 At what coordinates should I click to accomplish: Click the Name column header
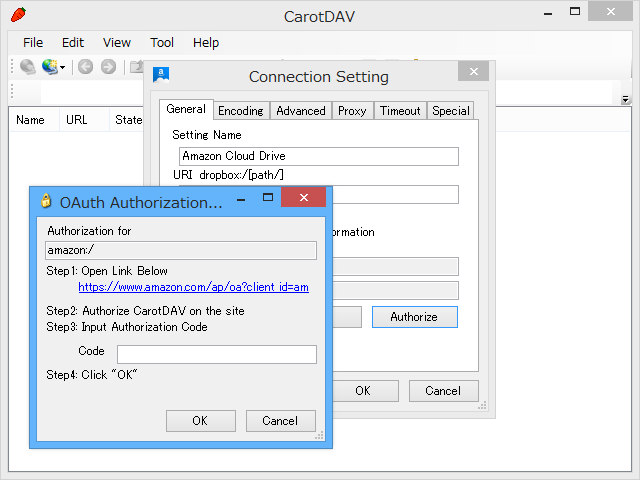(x=31, y=120)
